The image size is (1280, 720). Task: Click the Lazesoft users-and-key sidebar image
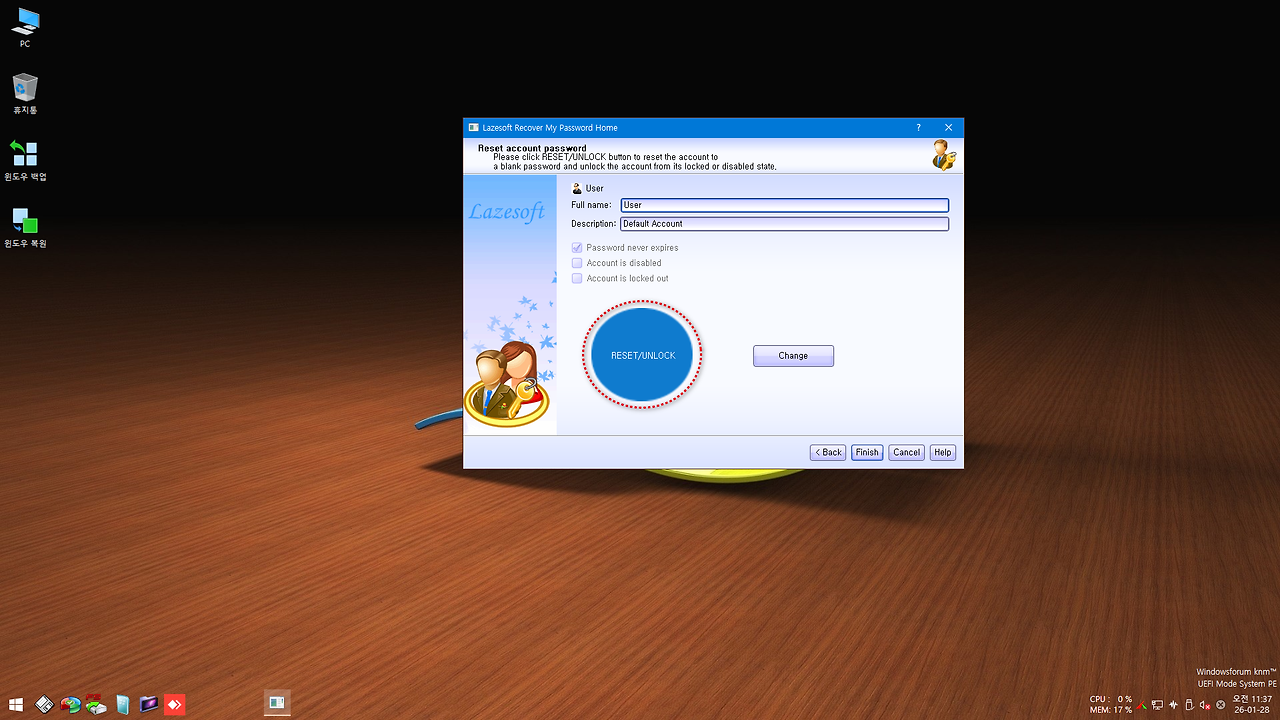click(509, 385)
